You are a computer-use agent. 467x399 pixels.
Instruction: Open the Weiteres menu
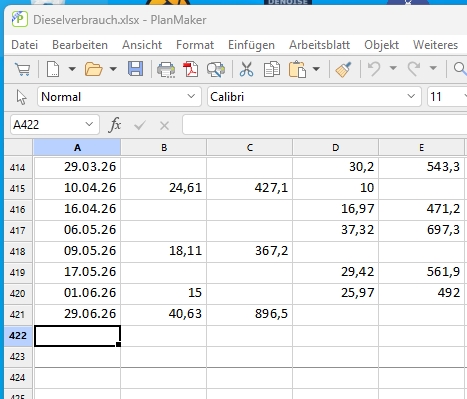click(x=435, y=45)
